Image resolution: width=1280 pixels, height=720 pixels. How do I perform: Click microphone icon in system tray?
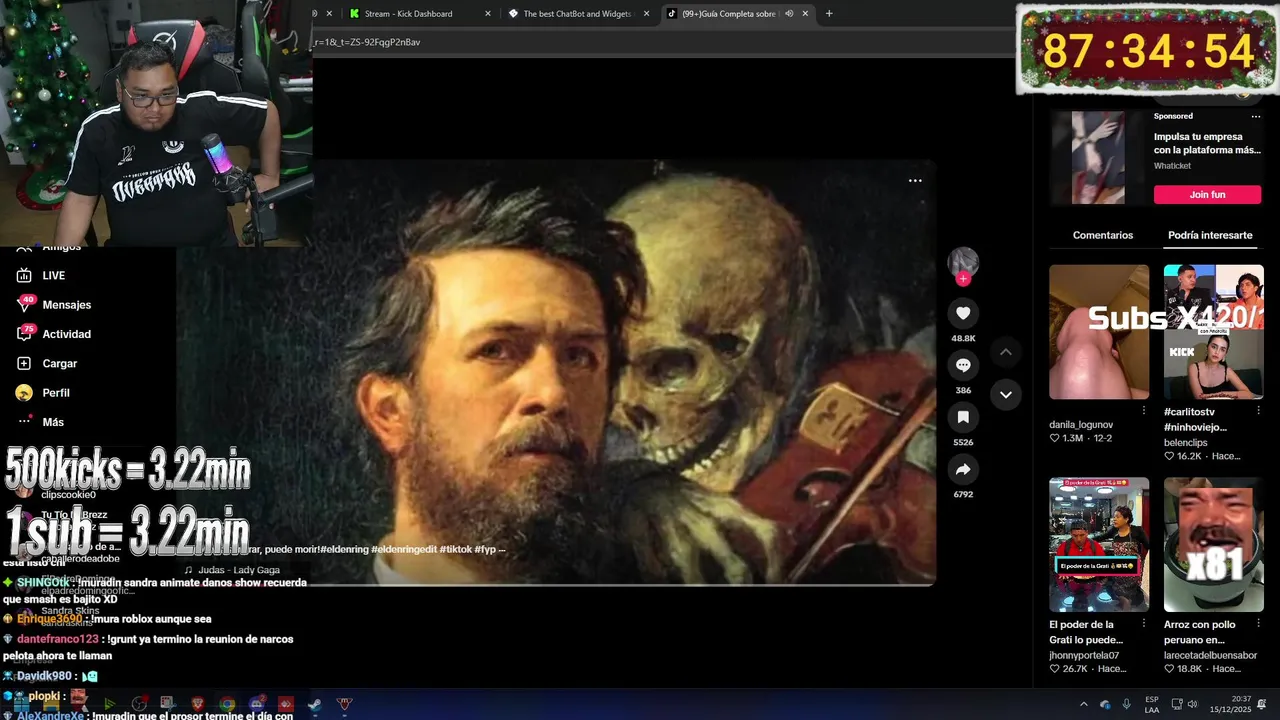pyautogui.click(x=1127, y=704)
